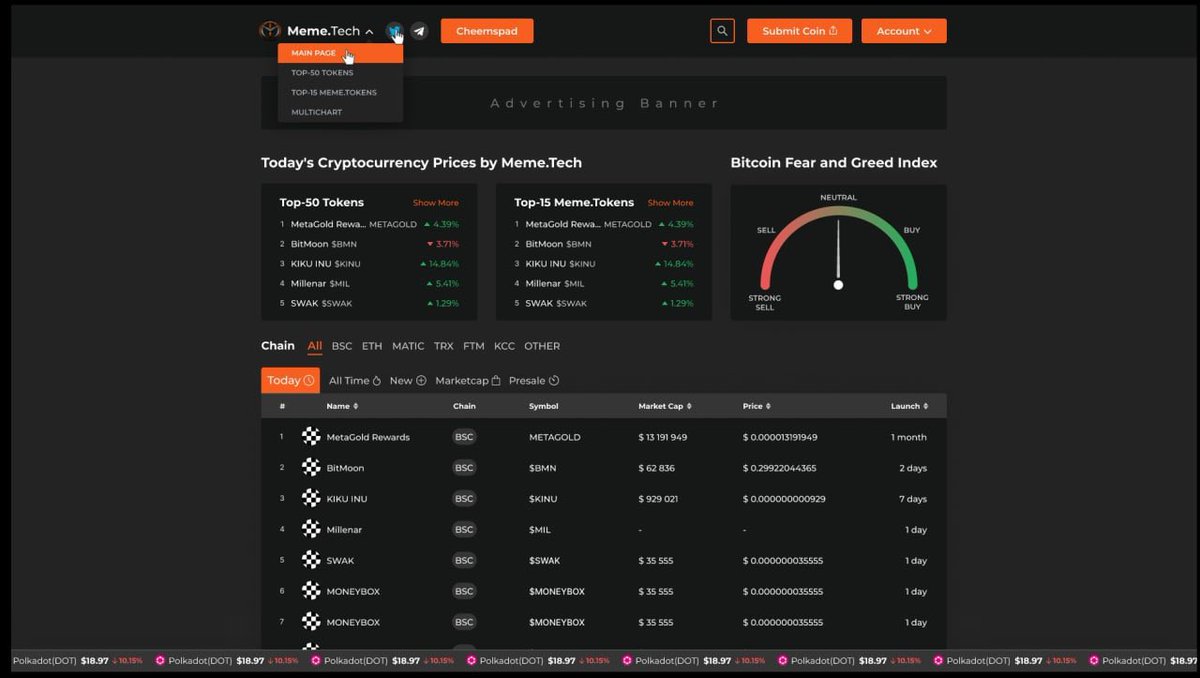Select the Presale tab
The image size is (1200, 678).
[x=534, y=381]
